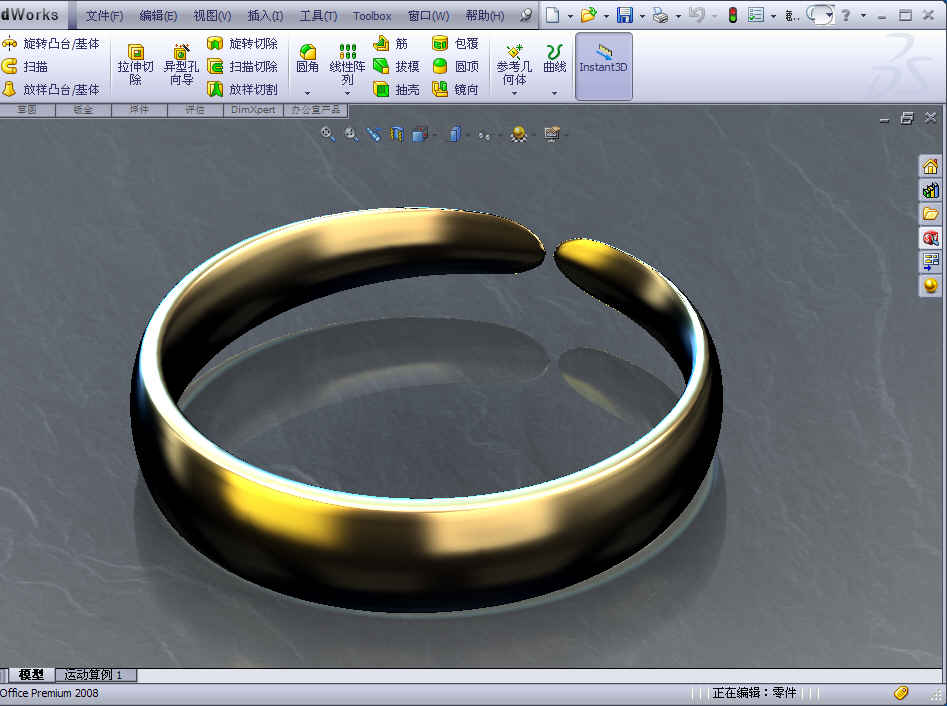The height and width of the screenshot is (706, 947).
Task: Open the 异型孔向导 hole wizard
Action: point(181,65)
